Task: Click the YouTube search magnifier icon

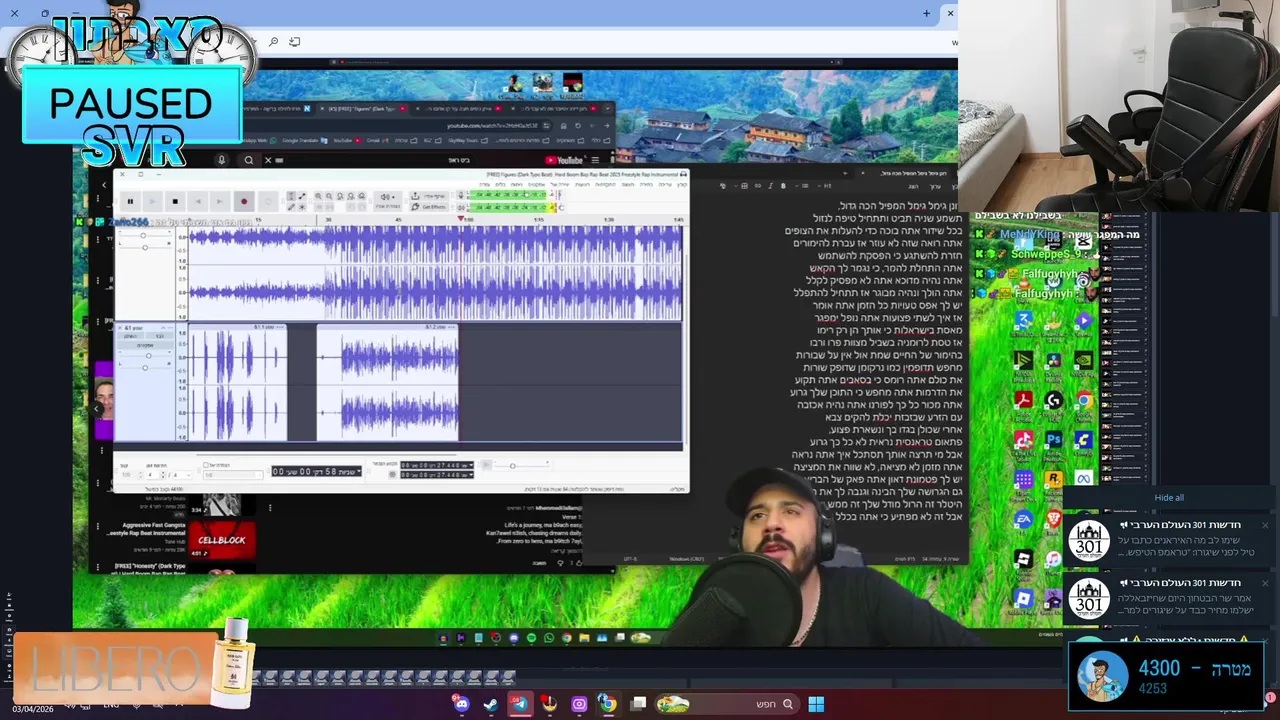Action: [249, 160]
